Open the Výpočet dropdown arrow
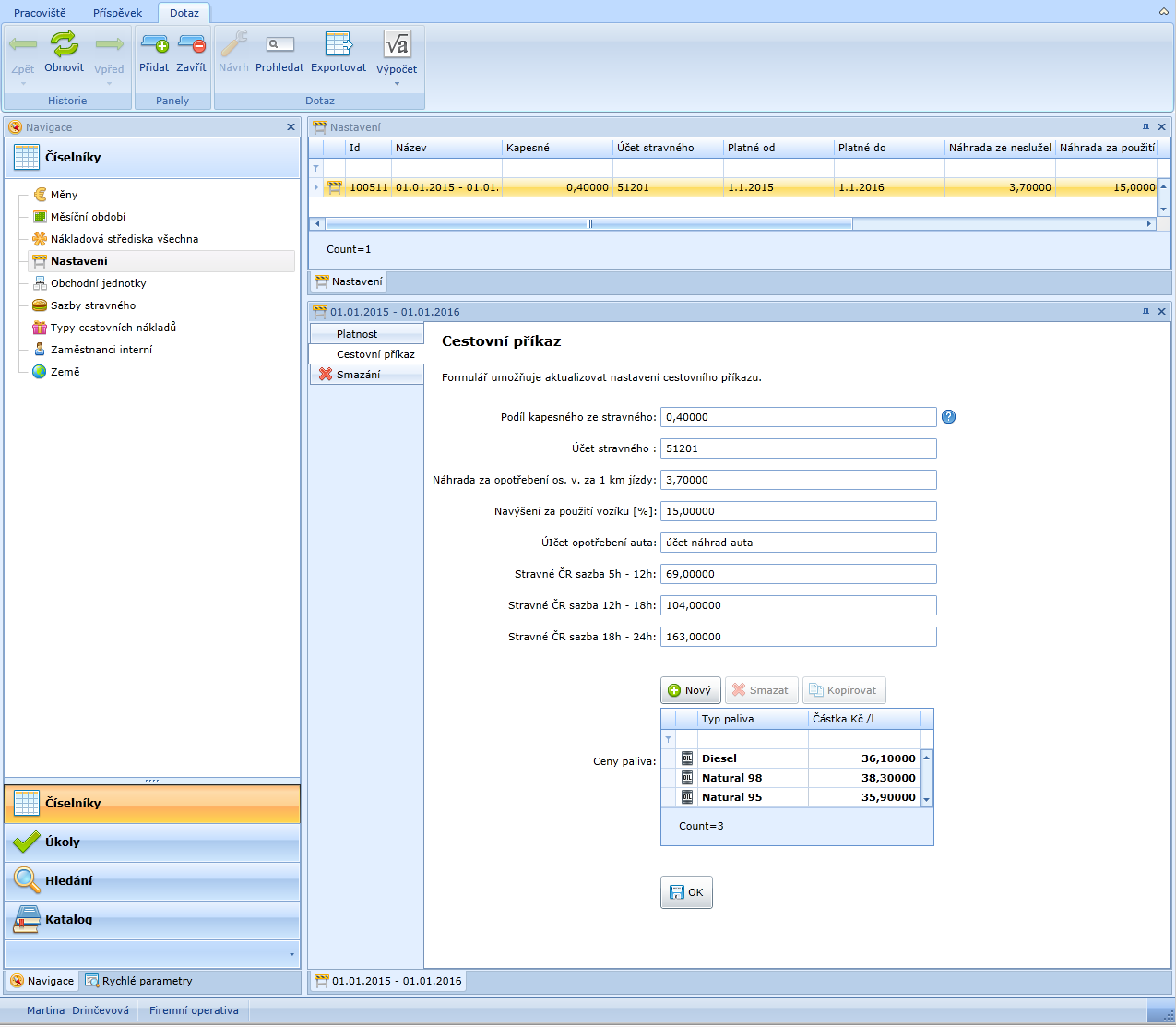This screenshot has width=1176, height=1027. point(397,84)
